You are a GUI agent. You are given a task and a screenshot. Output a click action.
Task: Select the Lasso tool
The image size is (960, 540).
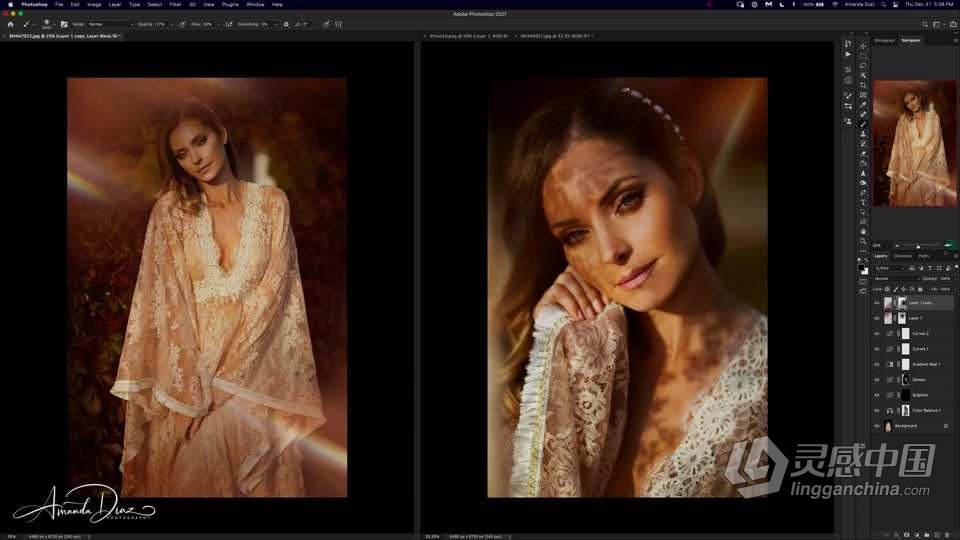863,66
